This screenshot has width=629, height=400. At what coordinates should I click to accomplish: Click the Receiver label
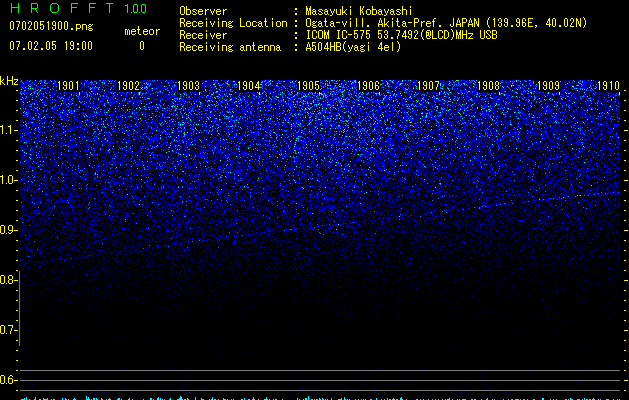point(203,35)
